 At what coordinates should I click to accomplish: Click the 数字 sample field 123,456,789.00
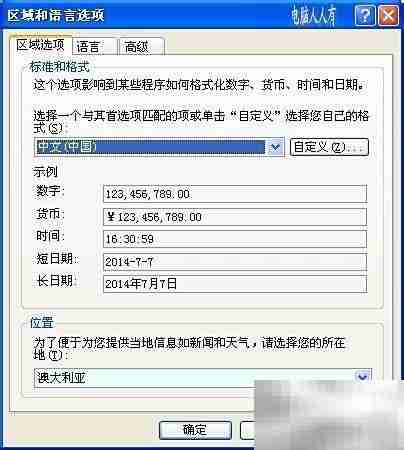coord(235,194)
